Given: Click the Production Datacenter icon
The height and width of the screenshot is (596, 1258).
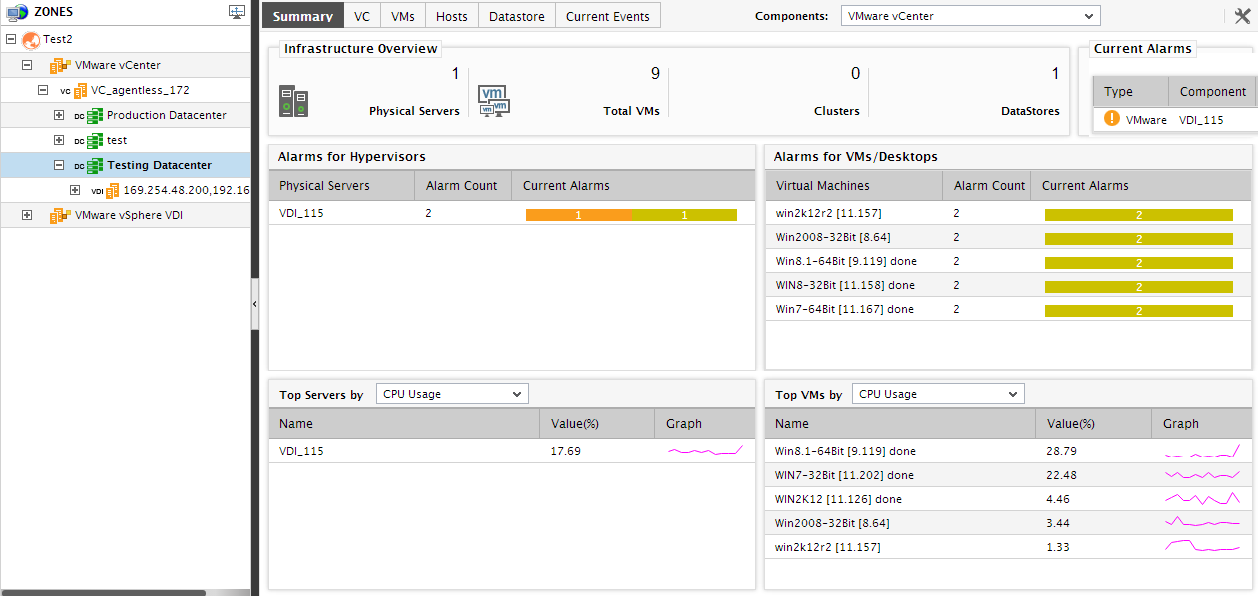Looking at the screenshot, I should click(96, 115).
